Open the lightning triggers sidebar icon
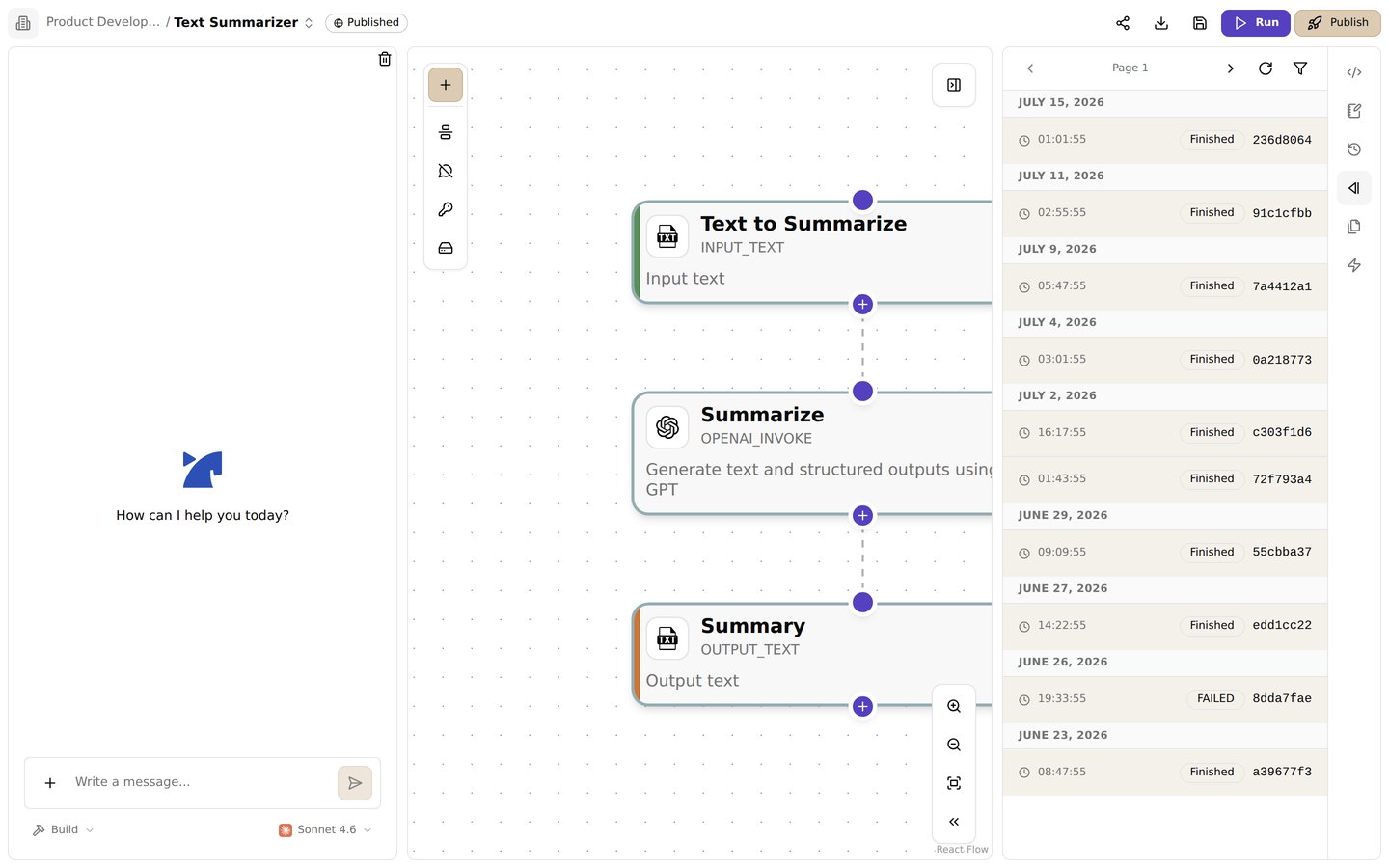 [1354, 265]
